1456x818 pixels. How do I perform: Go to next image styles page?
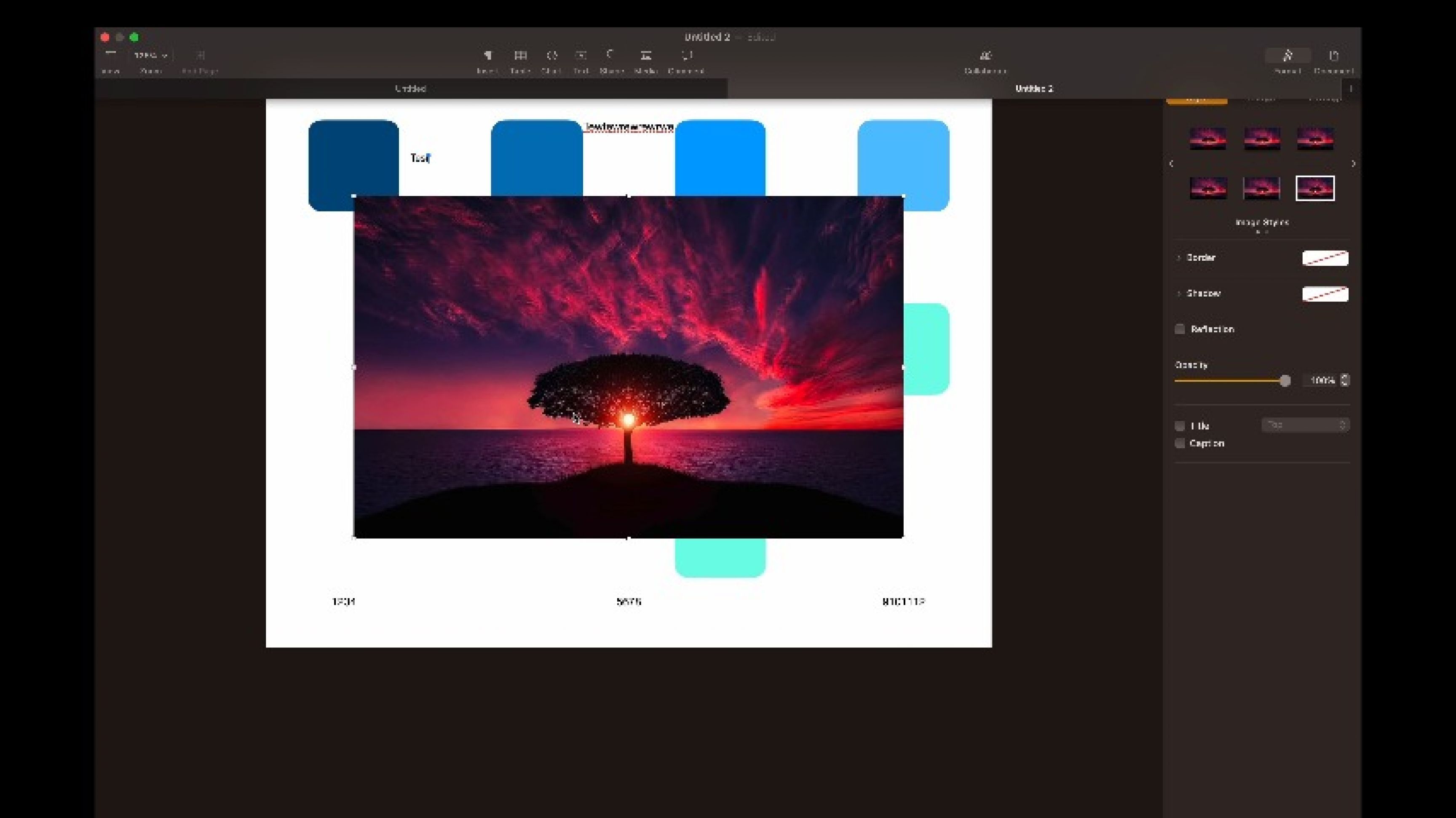pos(1353,163)
